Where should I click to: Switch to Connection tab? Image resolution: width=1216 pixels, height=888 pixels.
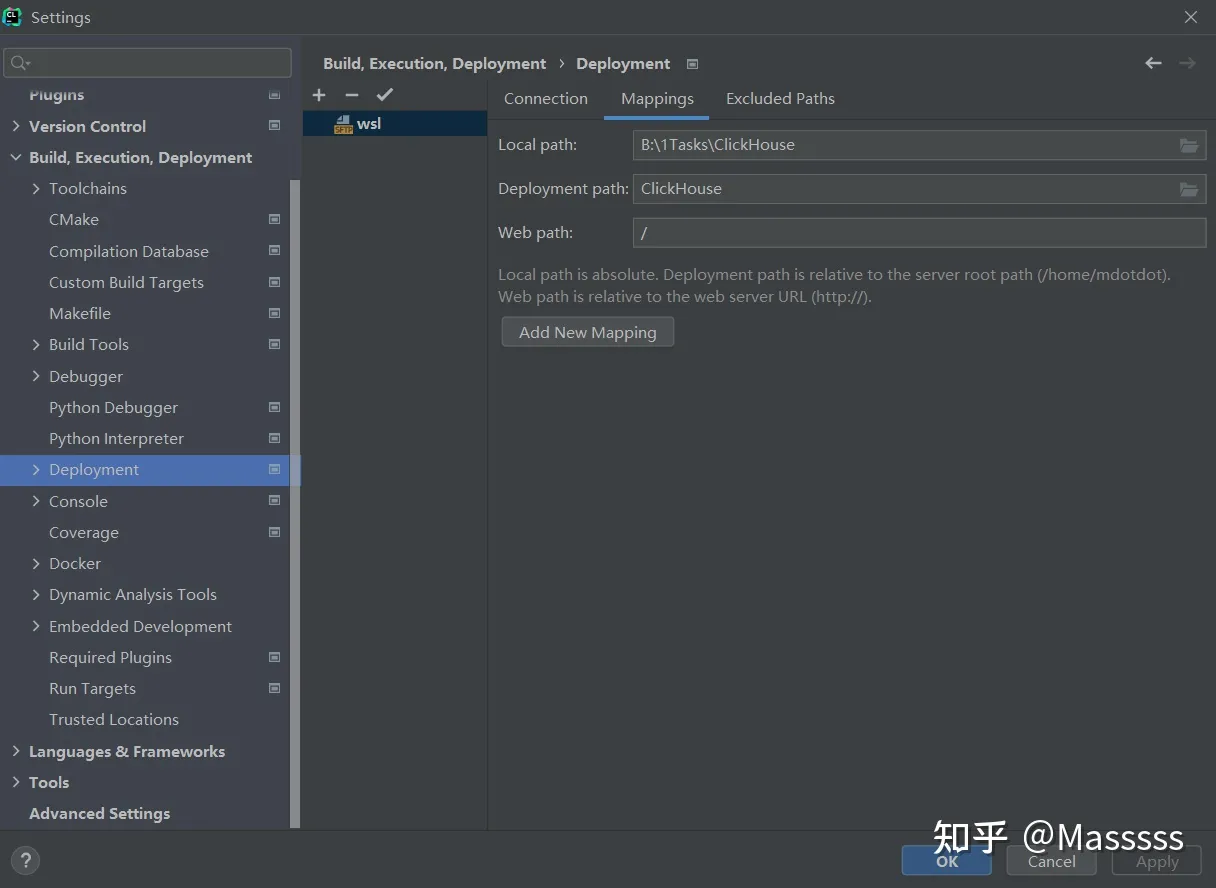[x=546, y=98]
